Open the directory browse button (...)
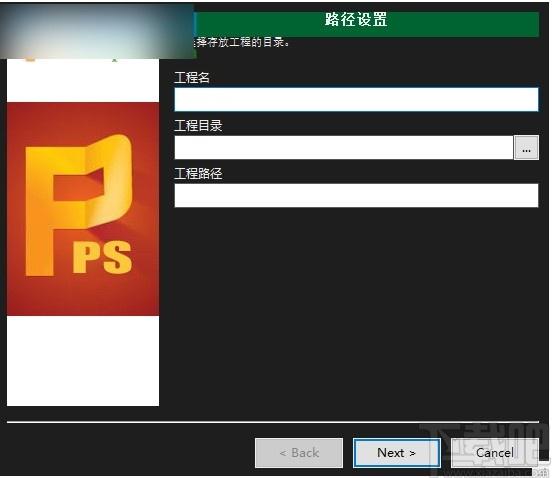 [x=526, y=147]
